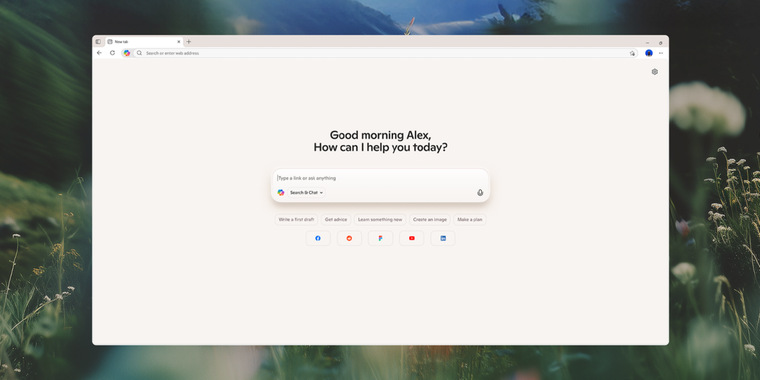Go back with the back arrow
The width and height of the screenshot is (760, 380).
[x=99, y=53]
